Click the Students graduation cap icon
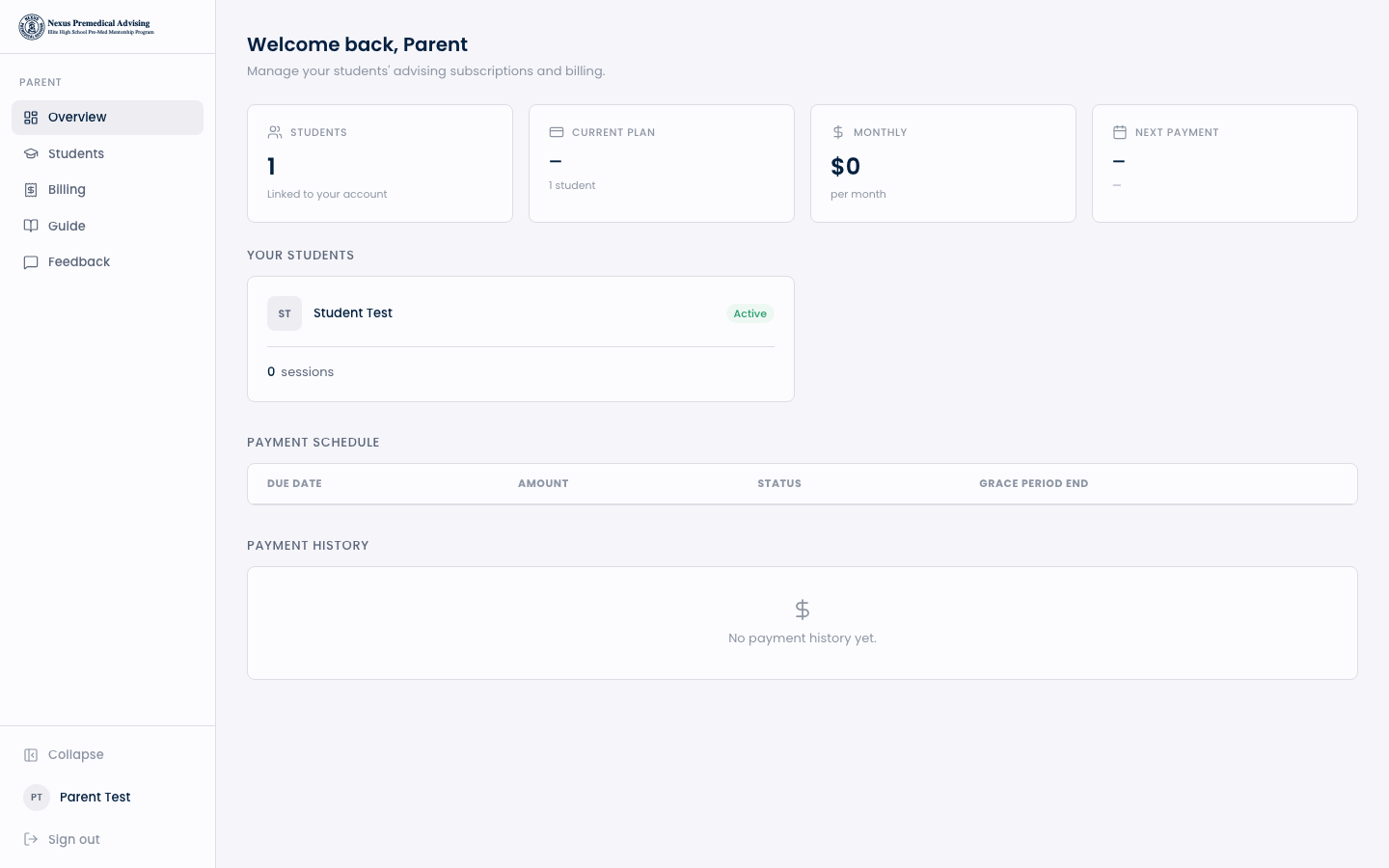The height and width of the screenshot is (868, 1389). click(31, 154)
